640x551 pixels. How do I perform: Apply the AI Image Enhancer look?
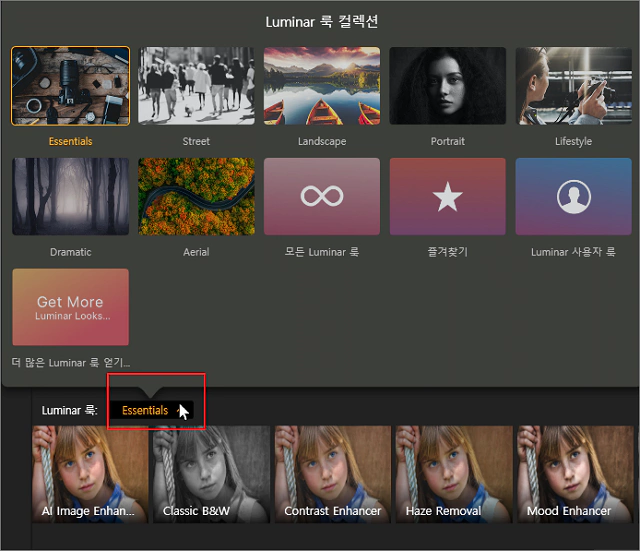pos(90,474)
